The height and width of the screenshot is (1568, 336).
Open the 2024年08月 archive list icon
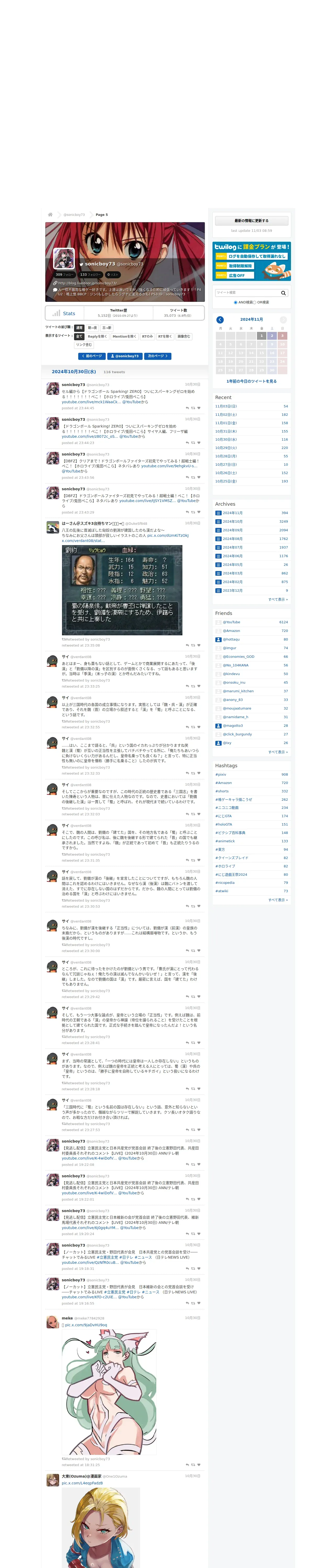click(218, 539)
